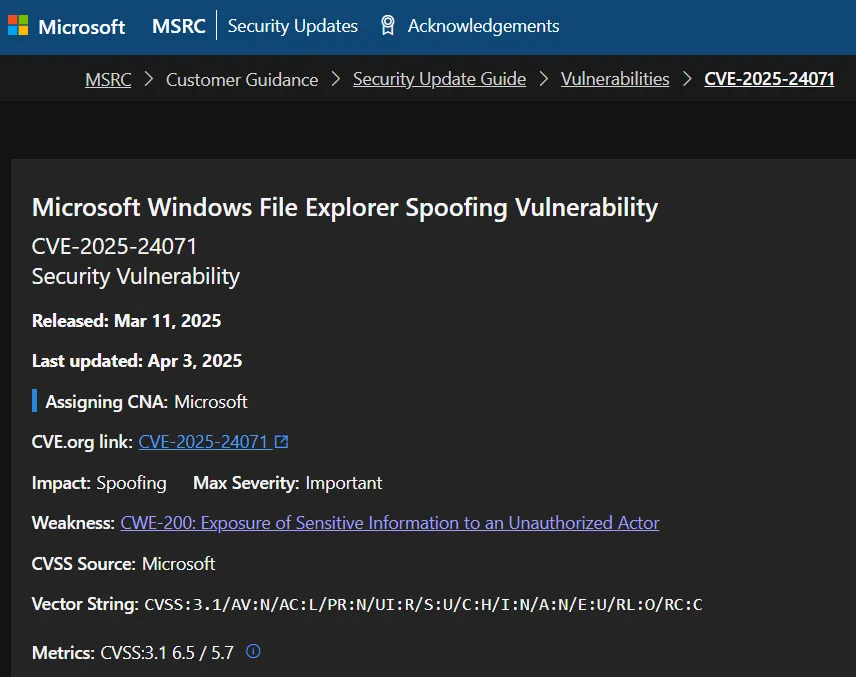Click the external link icon beside CVE-2025-24071

coord(282,441)
